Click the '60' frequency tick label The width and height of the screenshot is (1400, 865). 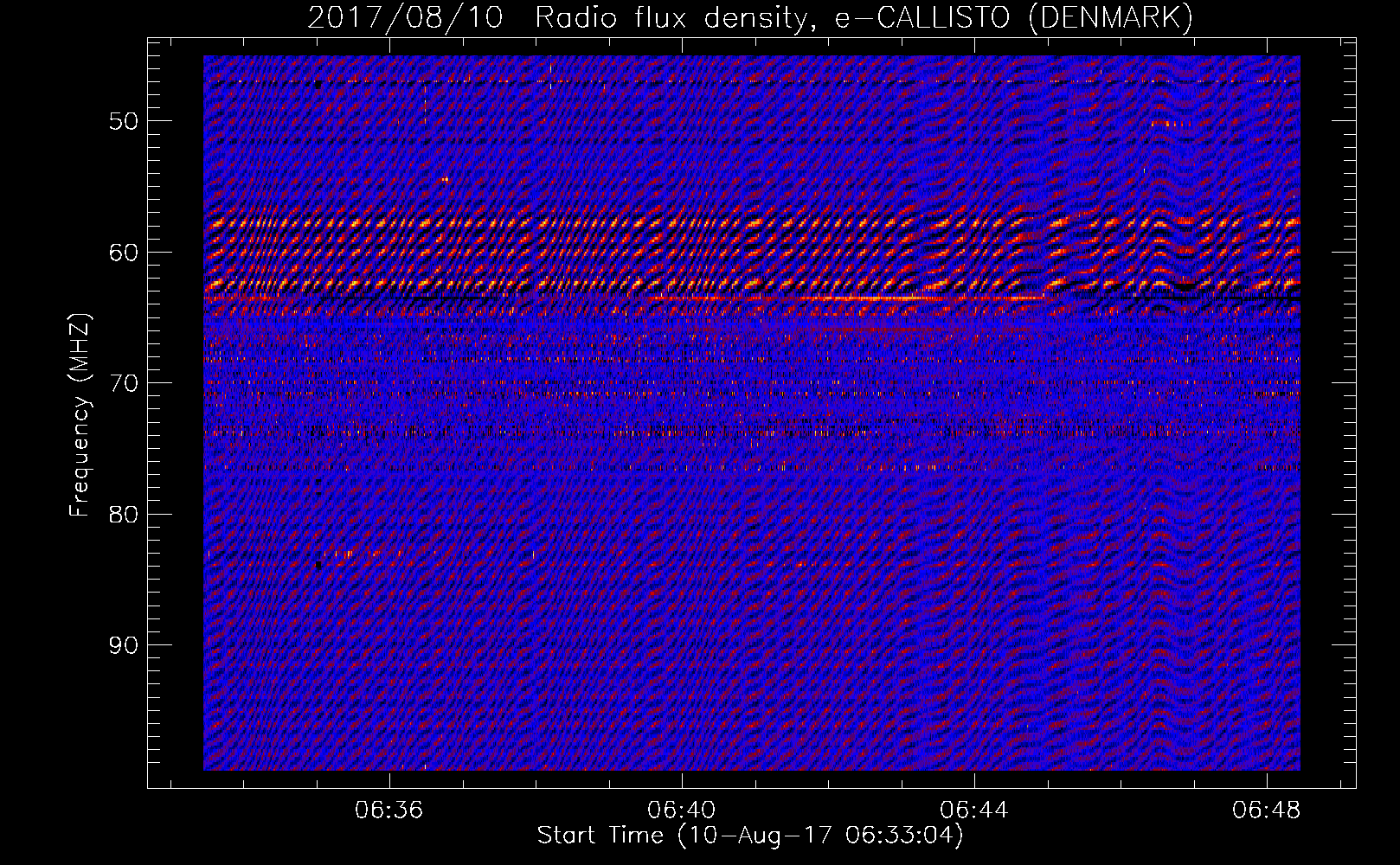pyautogui.click(x=123, y=253)
